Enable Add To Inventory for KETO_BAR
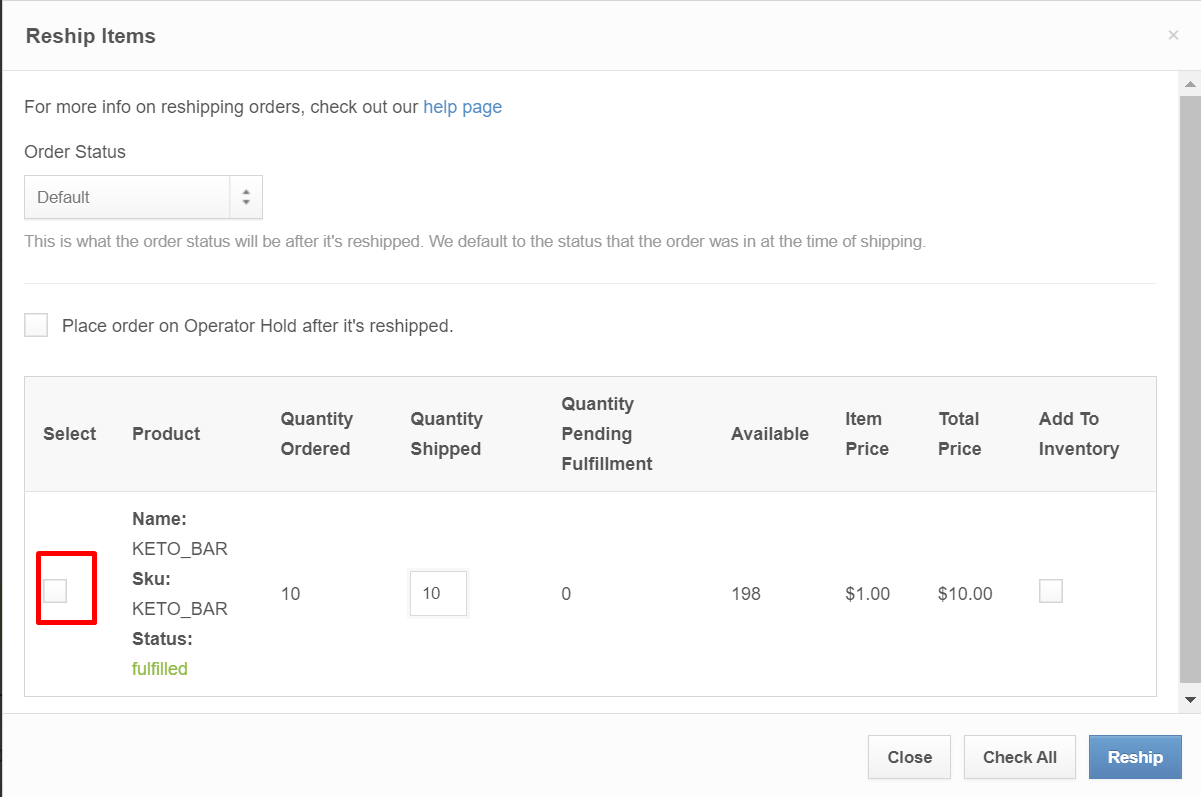 tap(1050, 591)
